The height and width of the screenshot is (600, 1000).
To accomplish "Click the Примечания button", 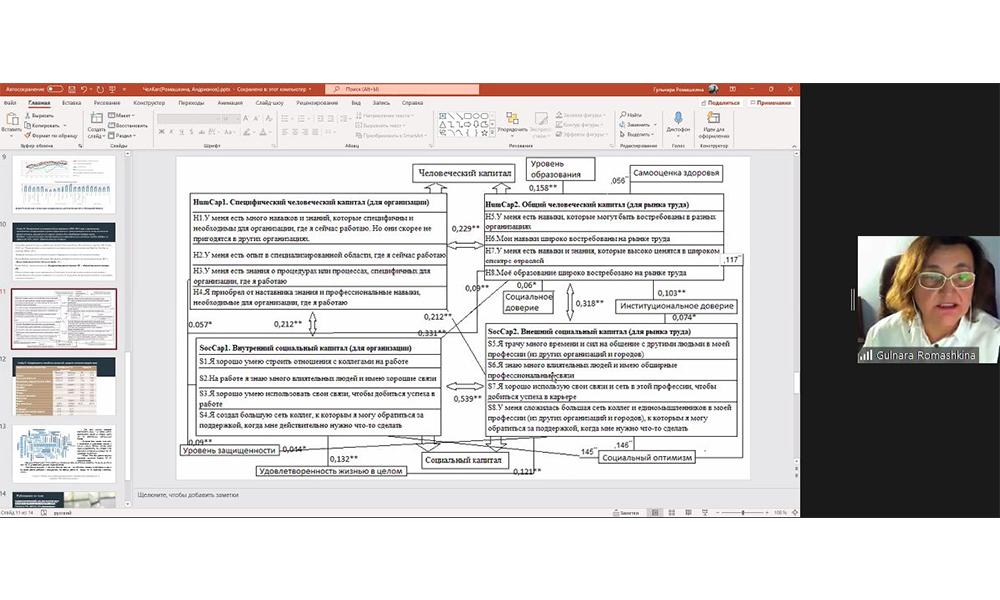I will click(x=771, y=103).
